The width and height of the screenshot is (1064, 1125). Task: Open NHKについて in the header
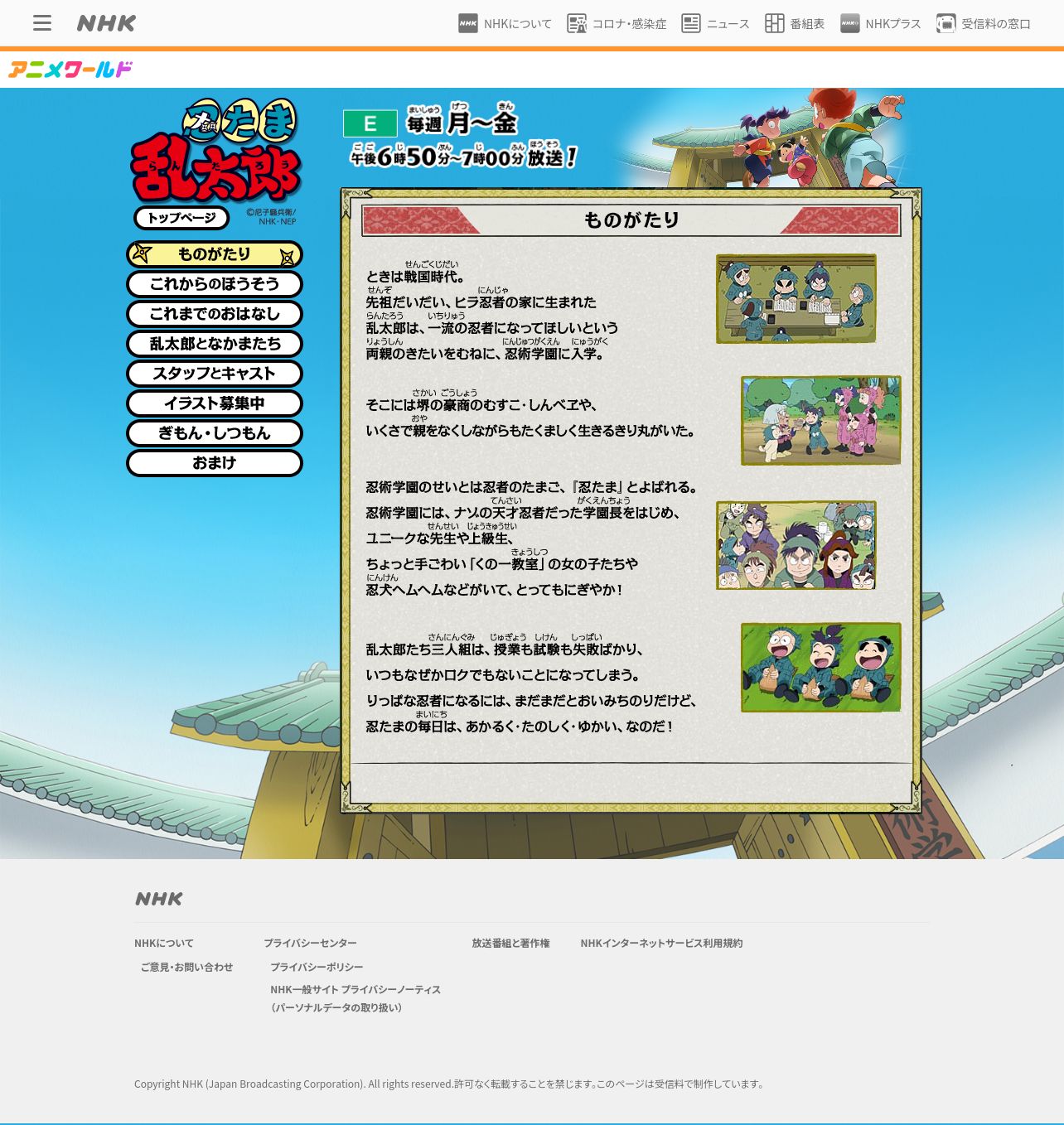tap(505, 23)
